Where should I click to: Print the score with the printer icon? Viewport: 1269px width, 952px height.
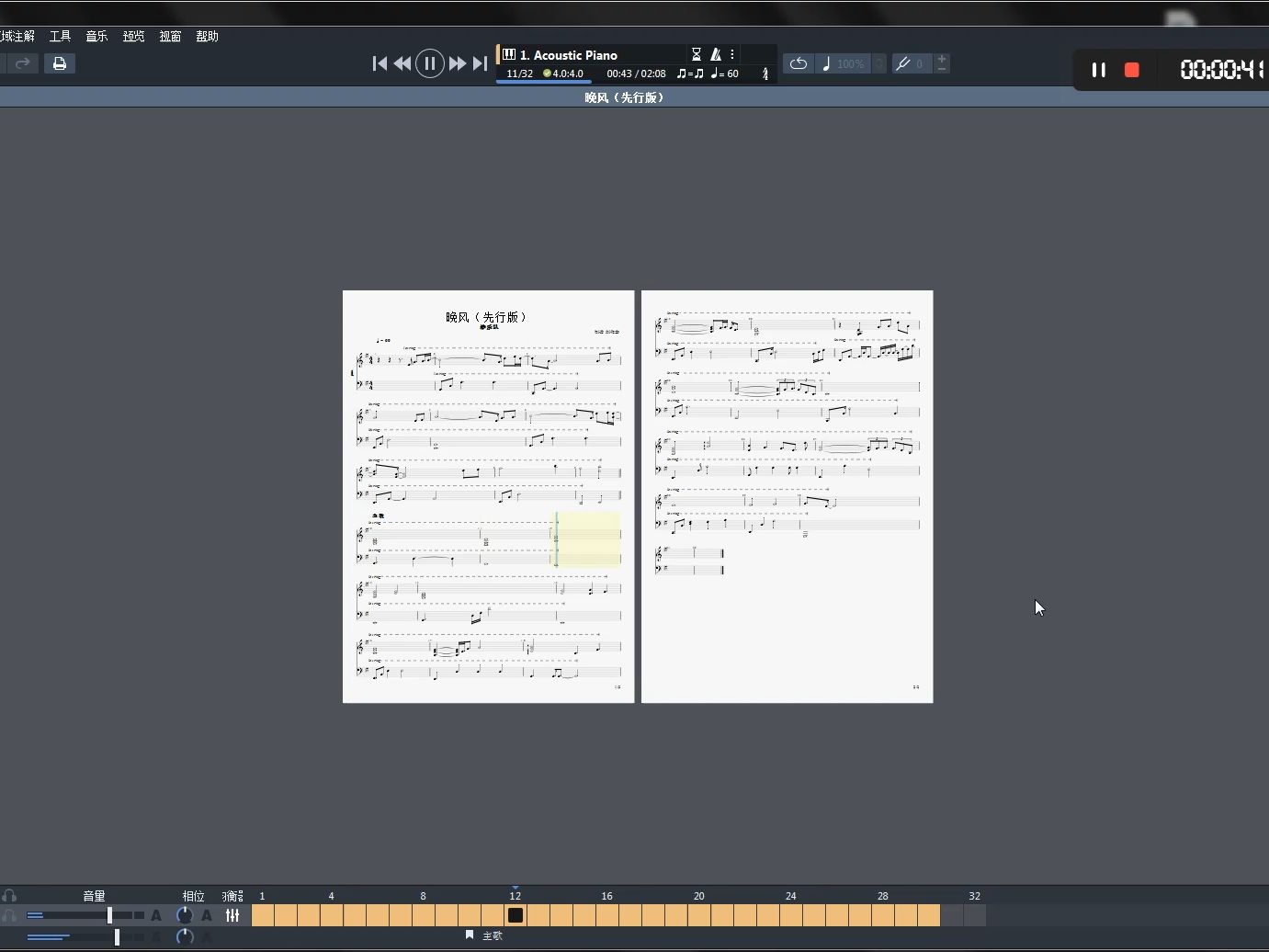tap(60, 63)
